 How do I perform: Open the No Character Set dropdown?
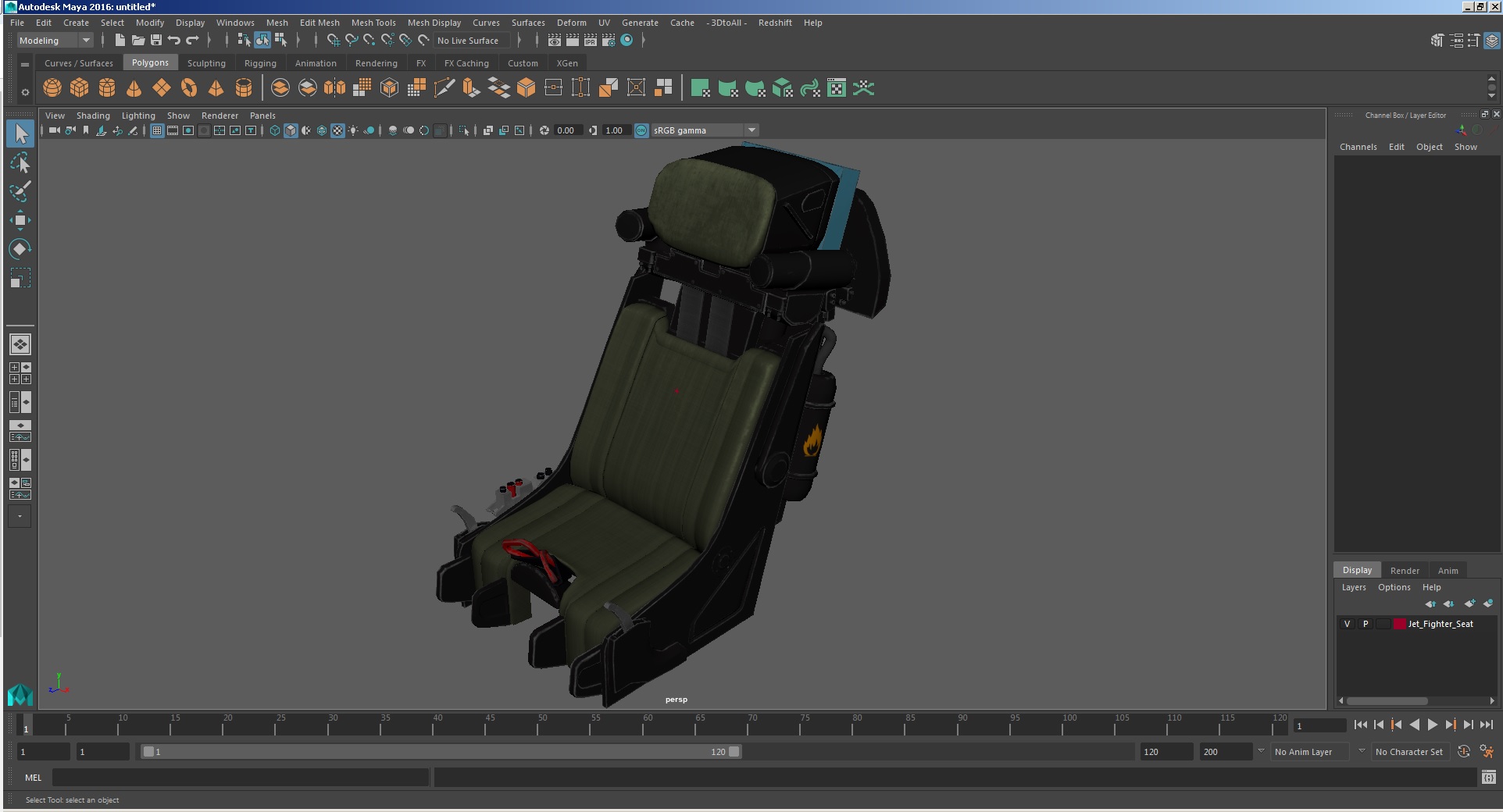click(x=1411, y=752)
